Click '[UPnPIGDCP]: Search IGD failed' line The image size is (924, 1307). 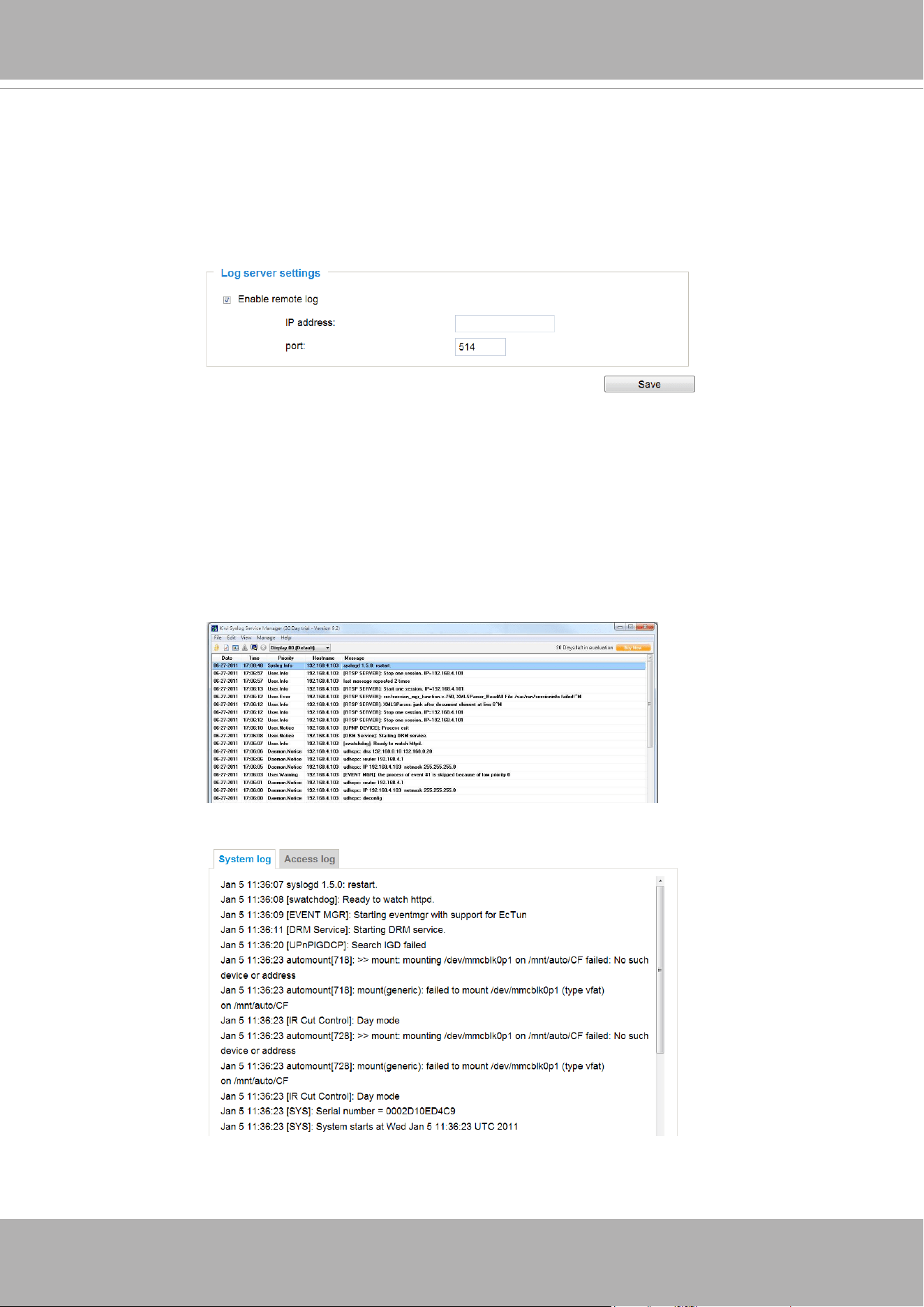point(323,945)
